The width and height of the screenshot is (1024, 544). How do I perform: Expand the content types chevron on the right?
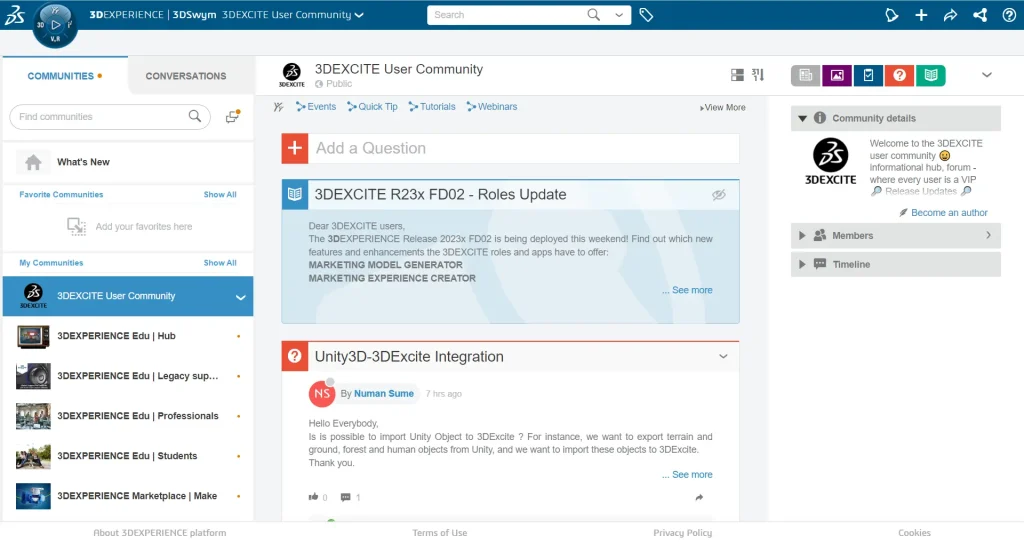(x=987, y=75)
